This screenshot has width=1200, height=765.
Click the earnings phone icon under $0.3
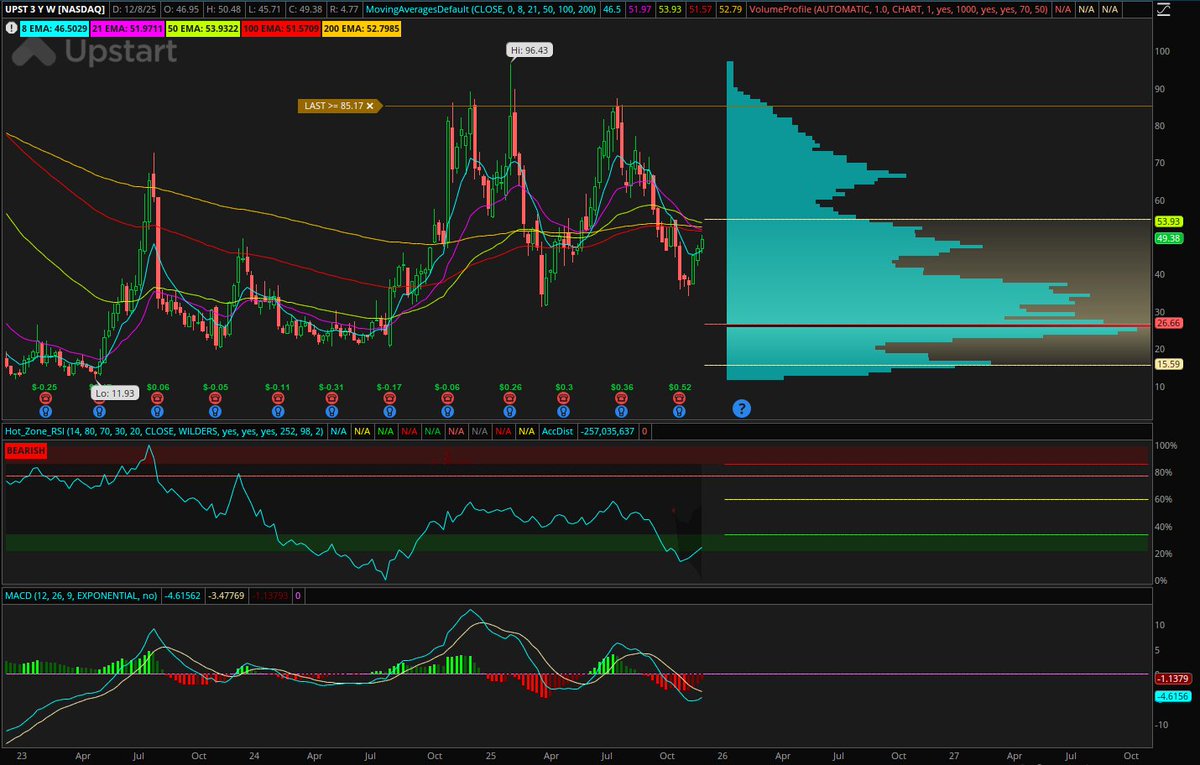(x=565, y=398)
